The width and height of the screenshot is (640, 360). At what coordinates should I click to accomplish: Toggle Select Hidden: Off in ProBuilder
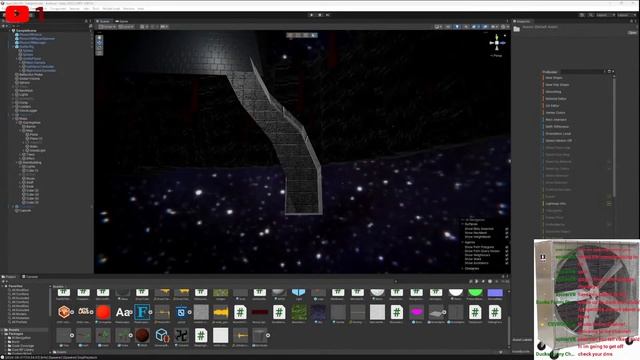pyautogui.click(x=559, y=140)
